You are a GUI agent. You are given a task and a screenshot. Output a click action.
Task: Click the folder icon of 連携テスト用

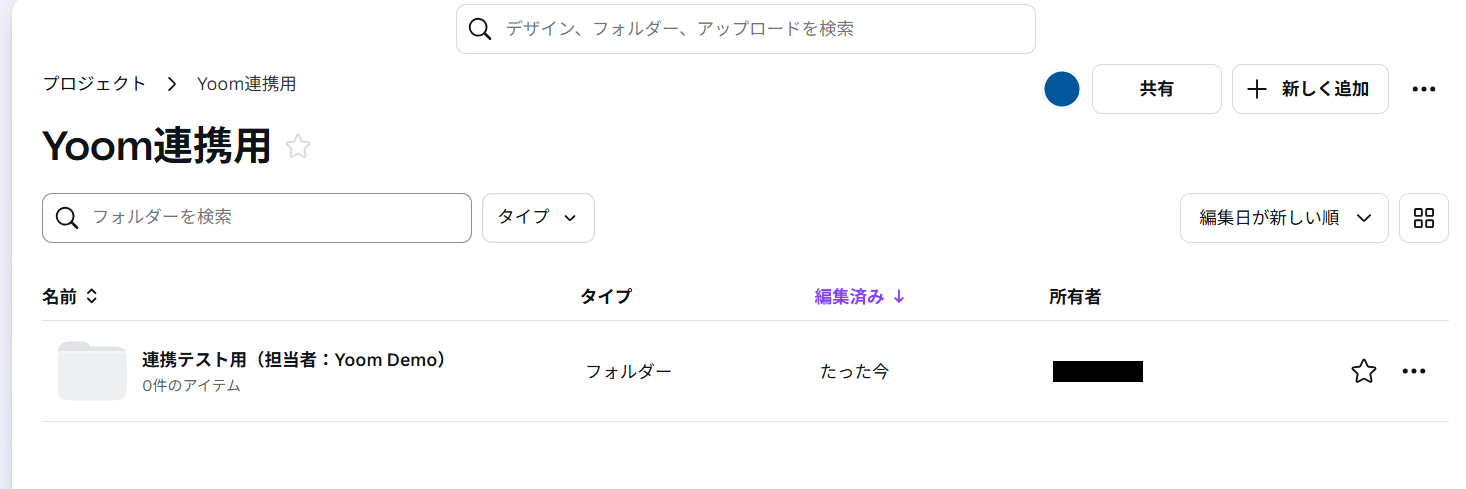[92, 371]
